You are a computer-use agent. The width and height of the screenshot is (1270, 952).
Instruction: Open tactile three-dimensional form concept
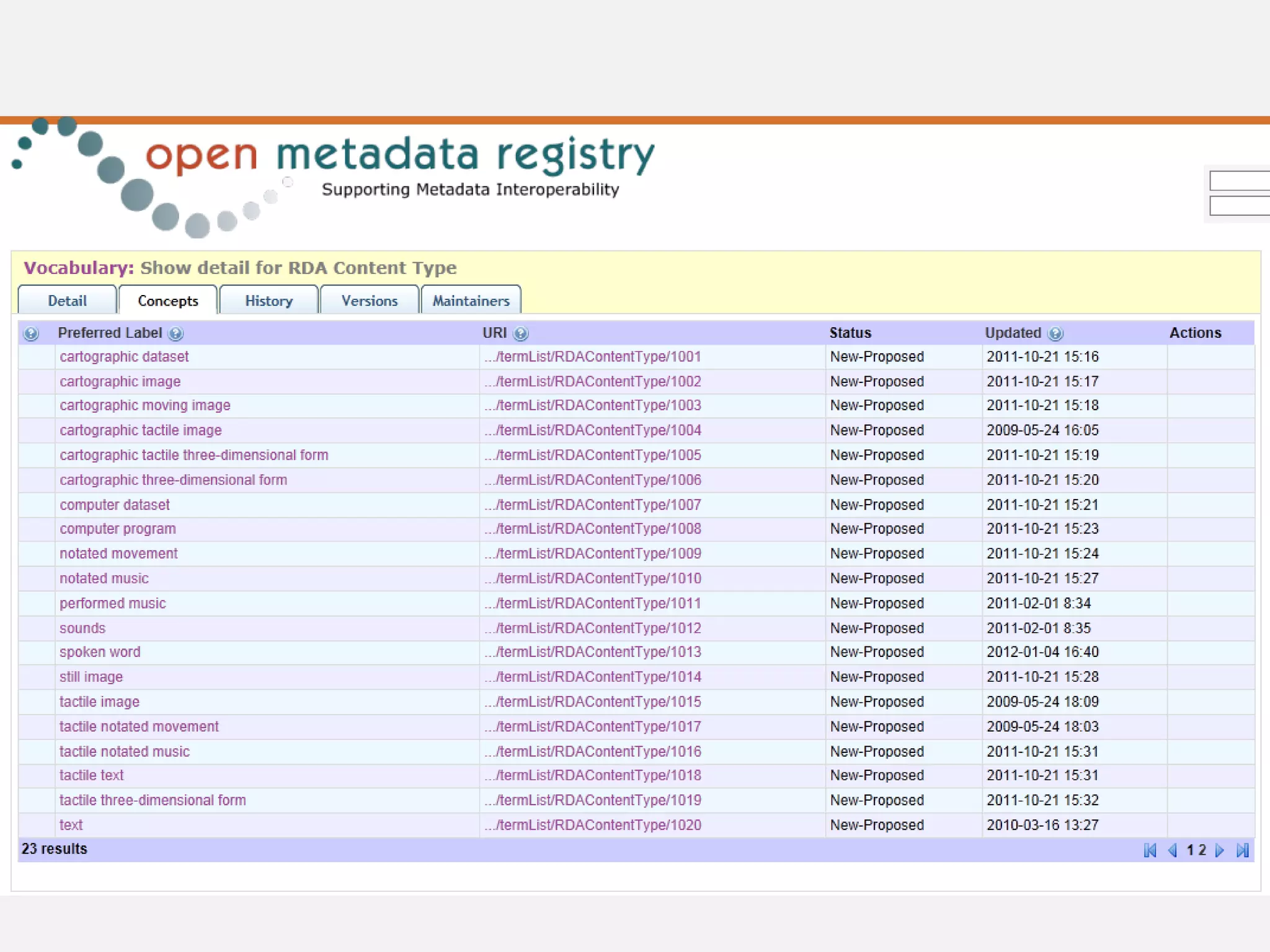[x=153, y=800]
